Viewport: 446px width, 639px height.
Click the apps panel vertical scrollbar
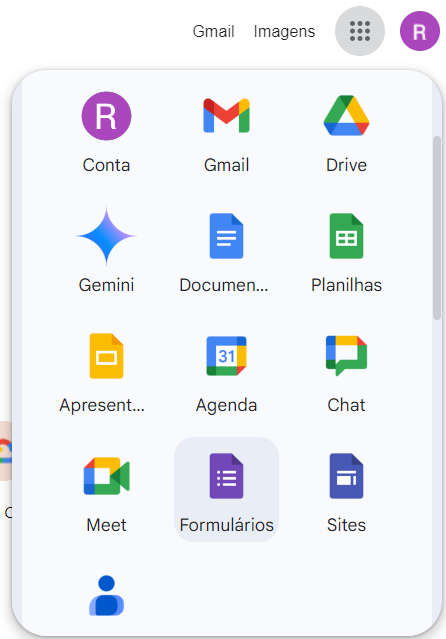tap(437, 228)
